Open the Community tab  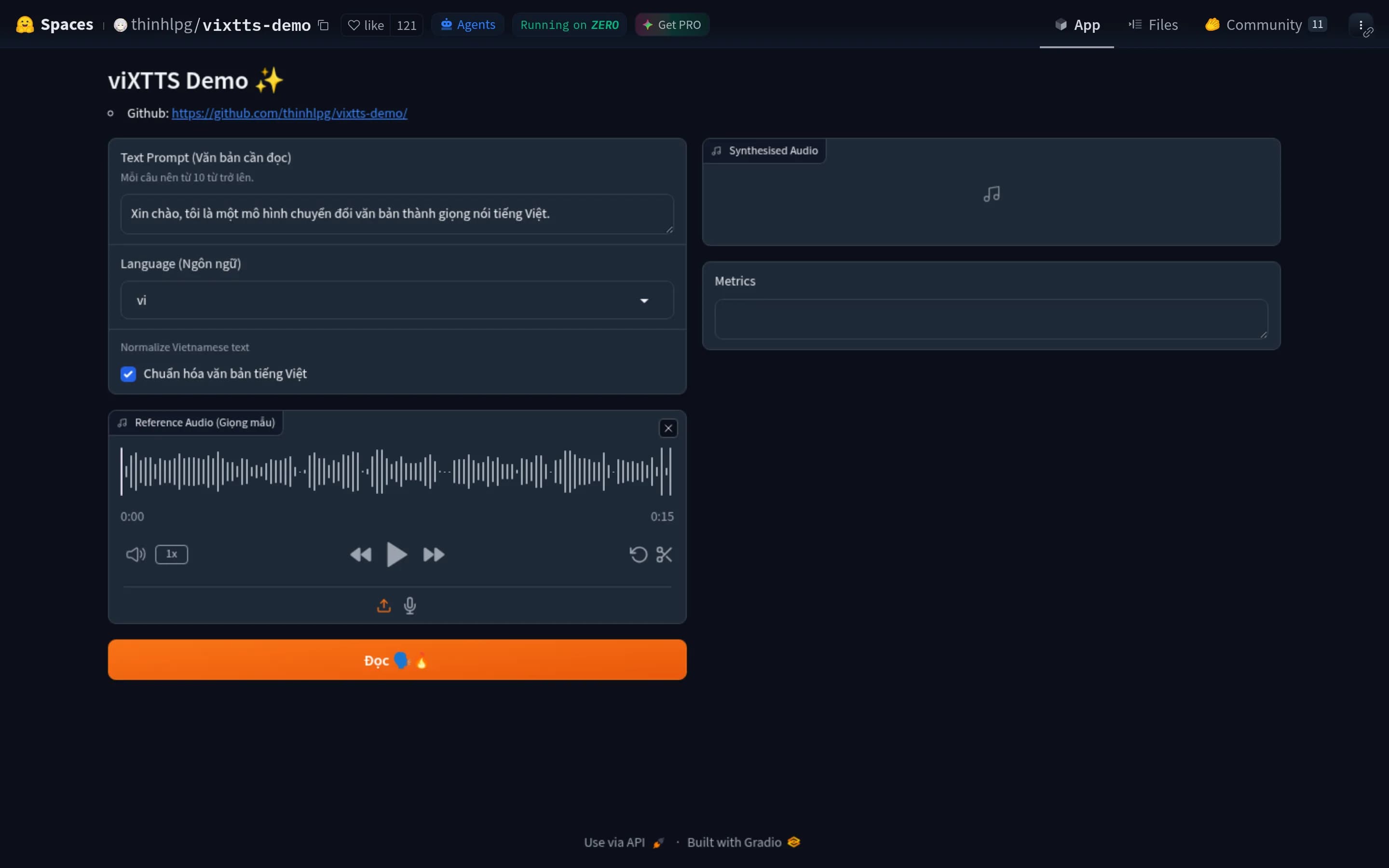pyautogui.click(x=1266, y=25)
